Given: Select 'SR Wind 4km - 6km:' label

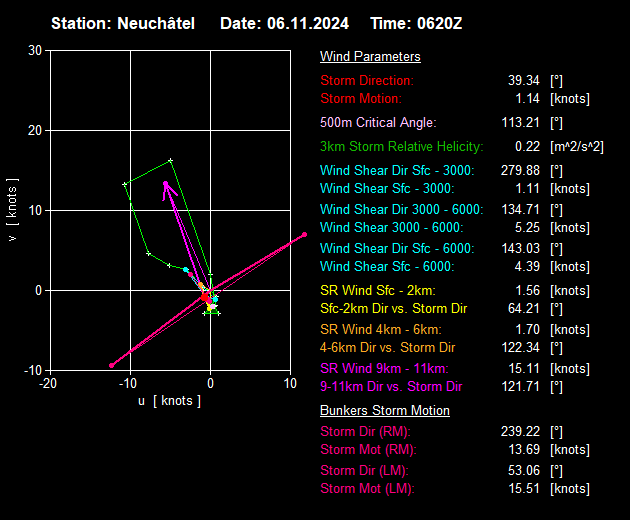Looking at the screenshot, I should pos(380,330).
